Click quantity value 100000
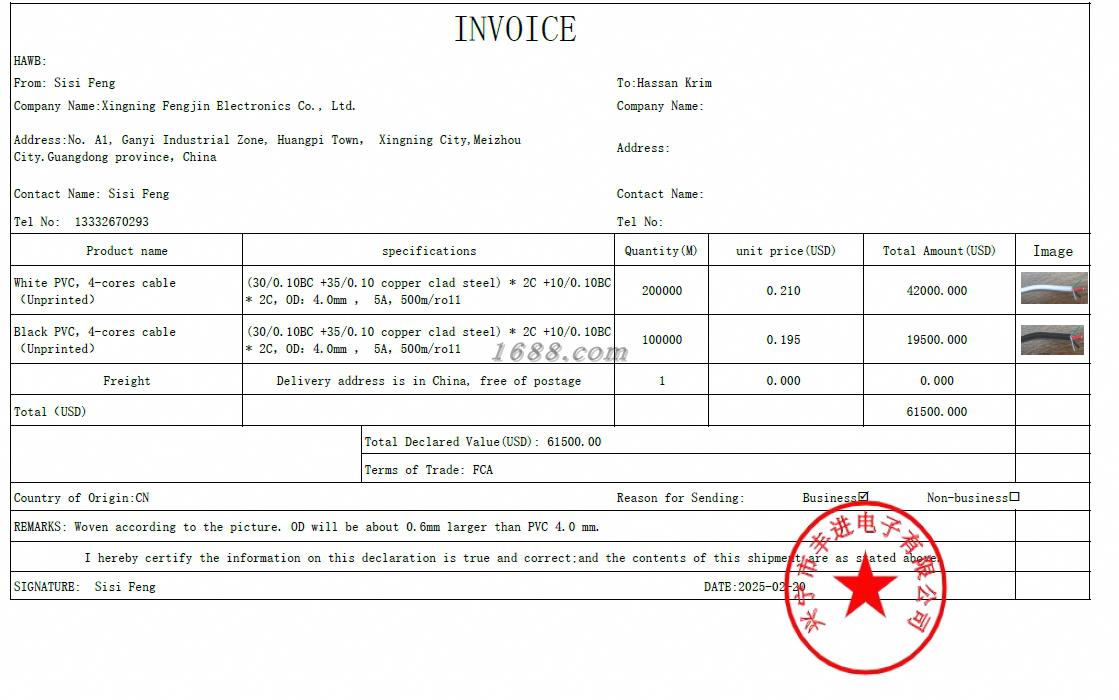Screen dimensions: 1119x700 click(662, 340)
